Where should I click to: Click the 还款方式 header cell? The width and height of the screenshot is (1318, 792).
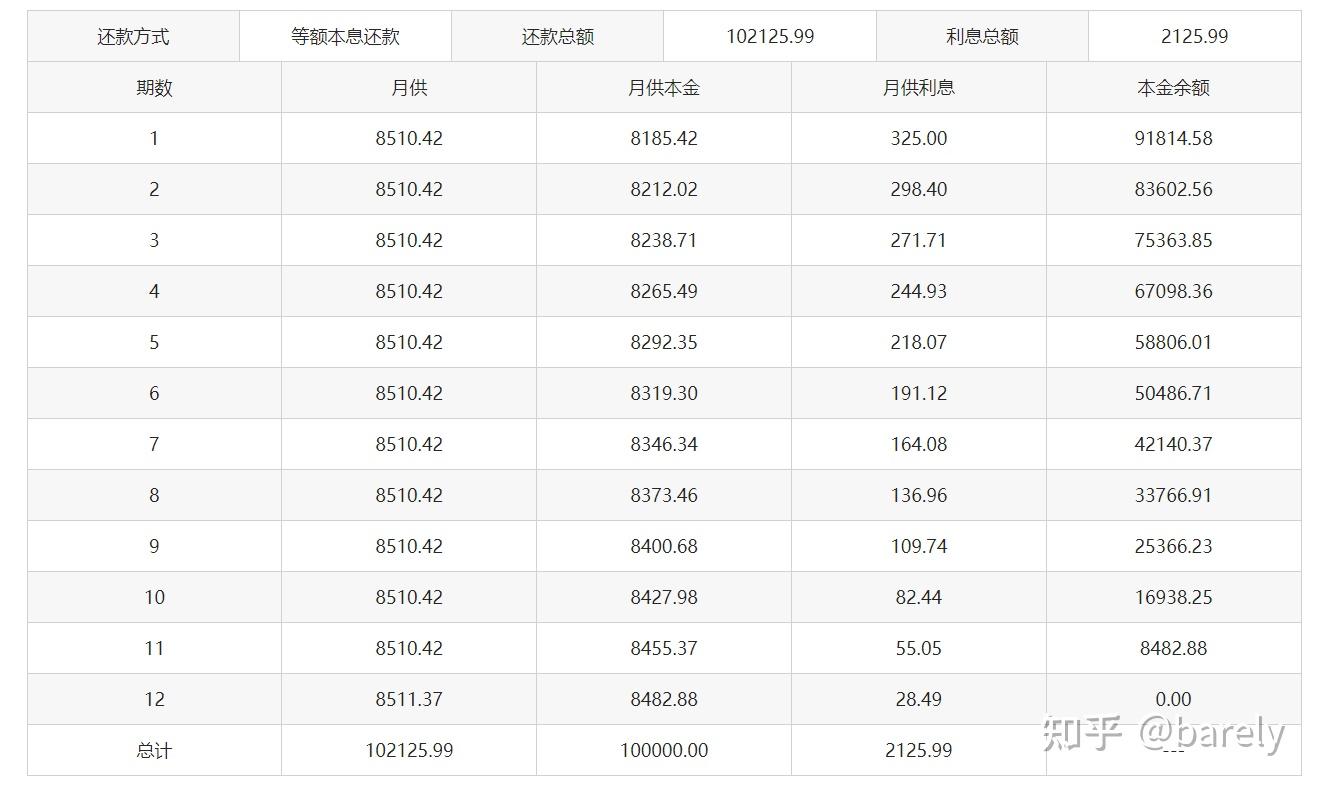click(x=133, y=37)
